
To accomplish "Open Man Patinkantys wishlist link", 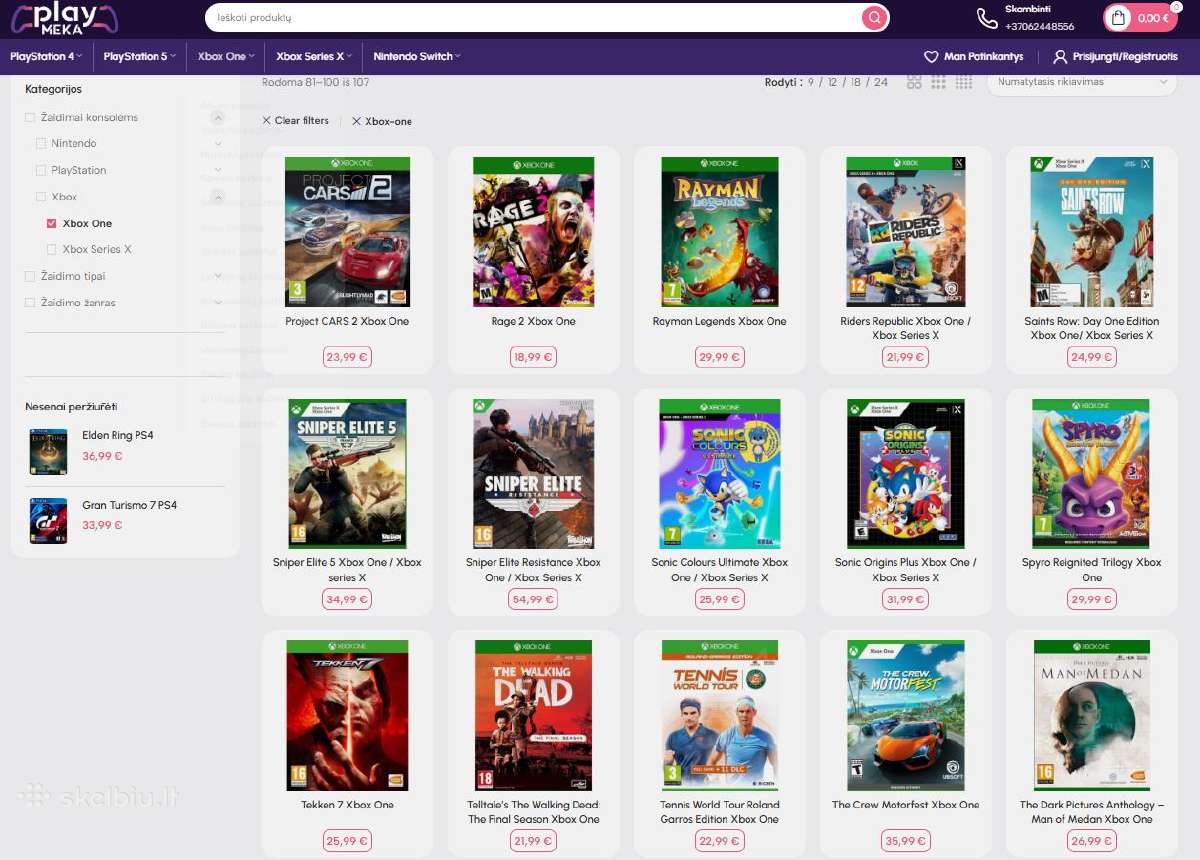I will point(974,57).
